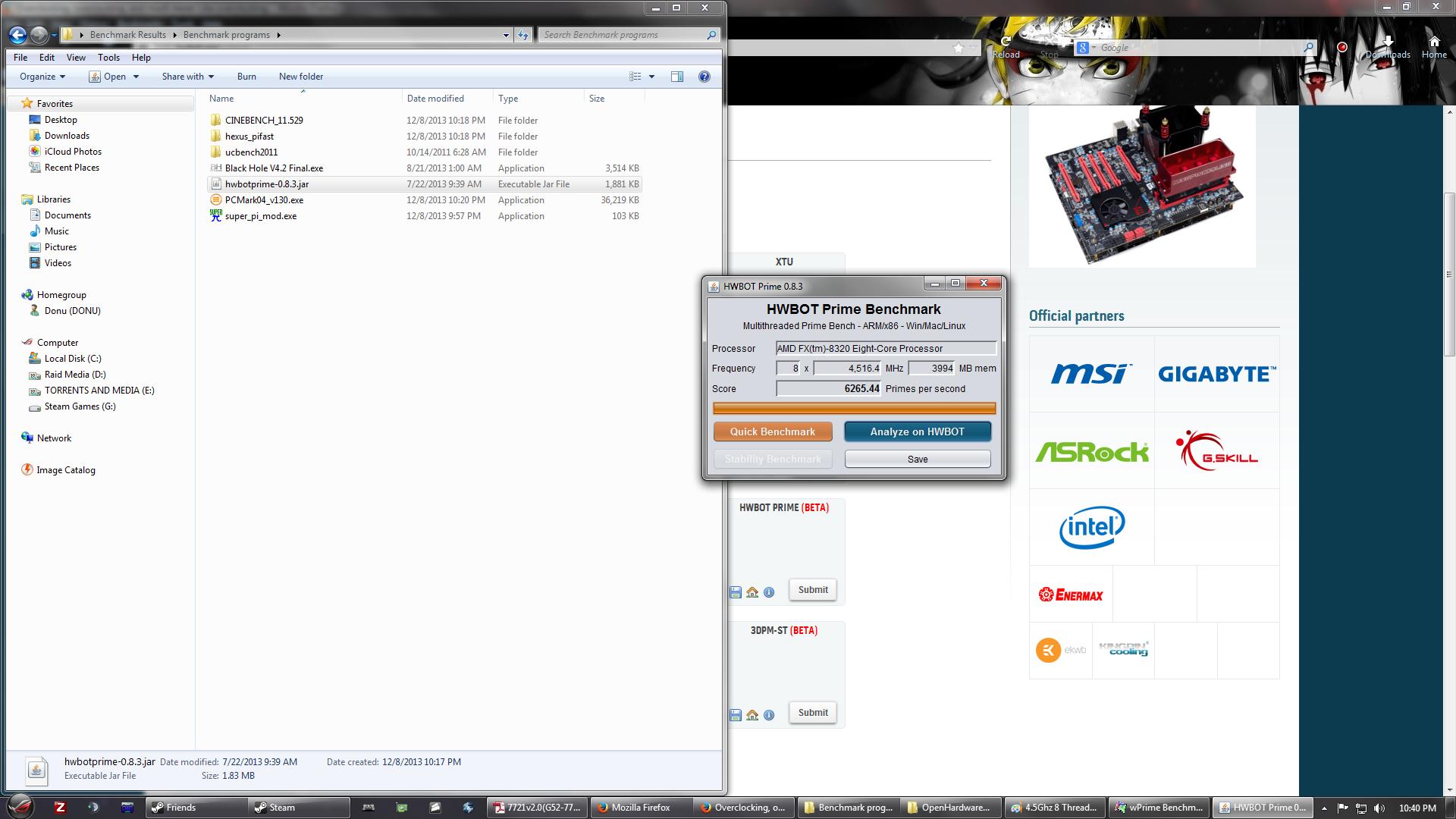Screen dimensions: 1456x819
Task: Click Submit under HWBOT PRIME
Action: (x=813, y=590)
